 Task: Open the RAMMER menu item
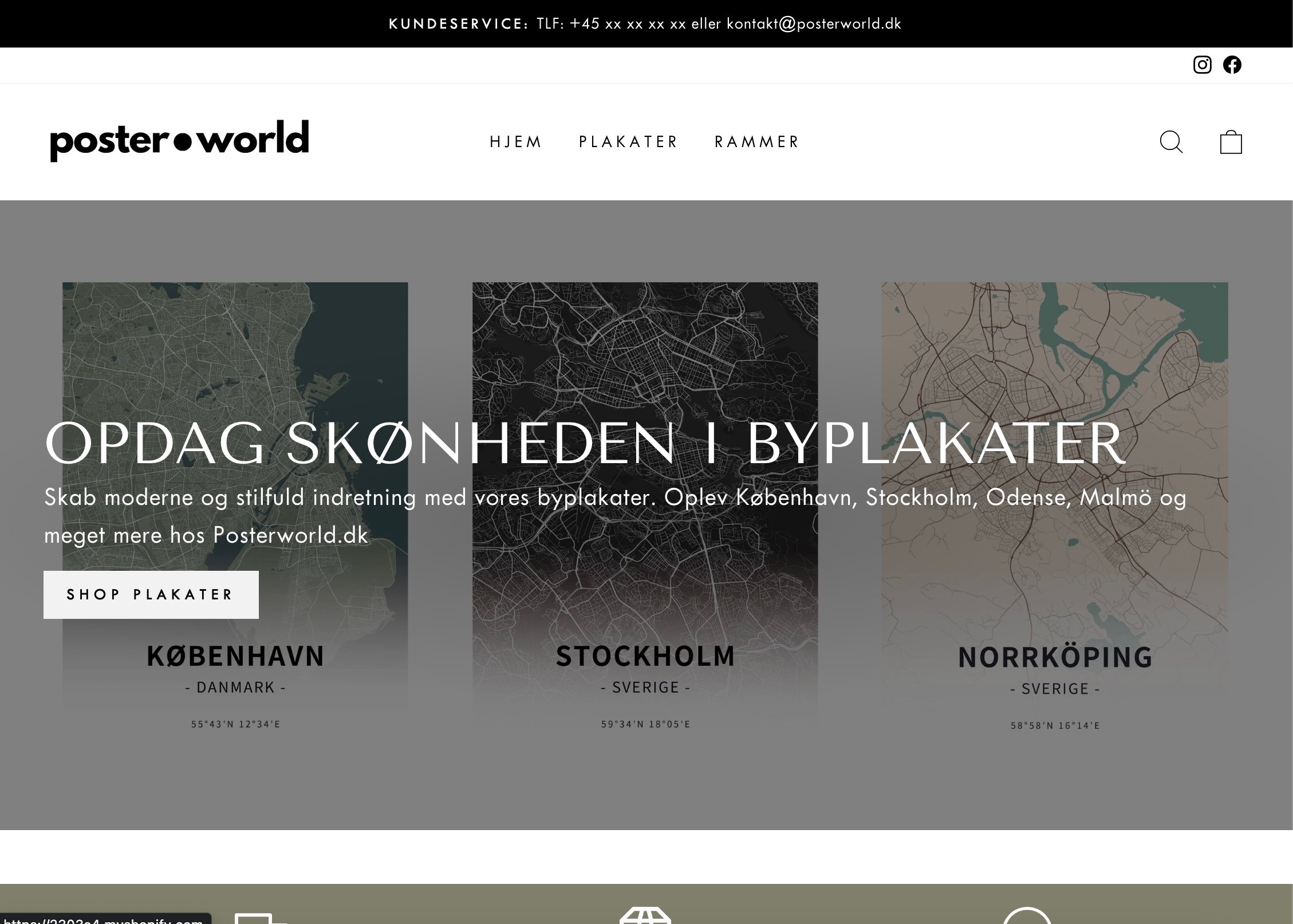coord(757,142)
